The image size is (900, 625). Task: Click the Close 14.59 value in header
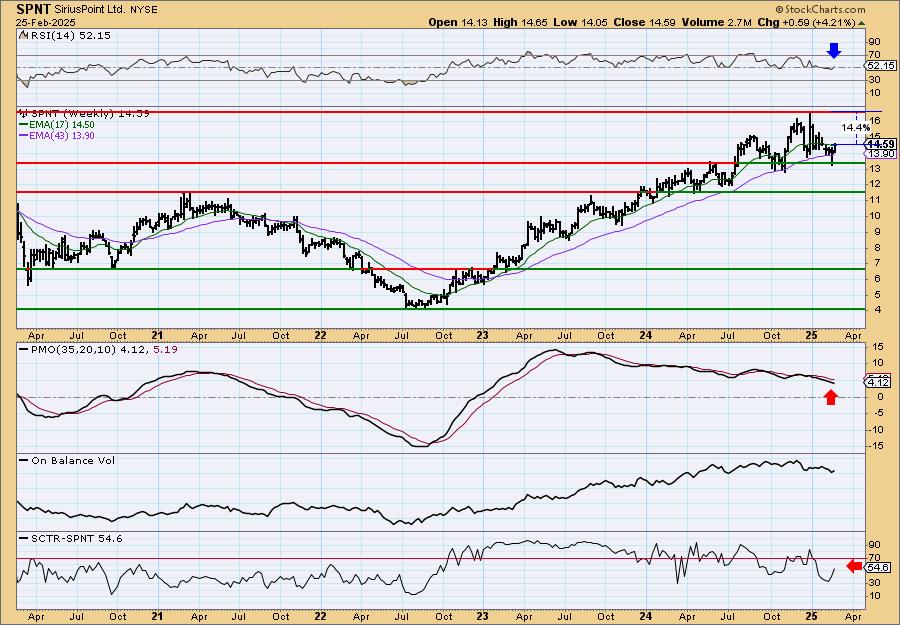644,22
